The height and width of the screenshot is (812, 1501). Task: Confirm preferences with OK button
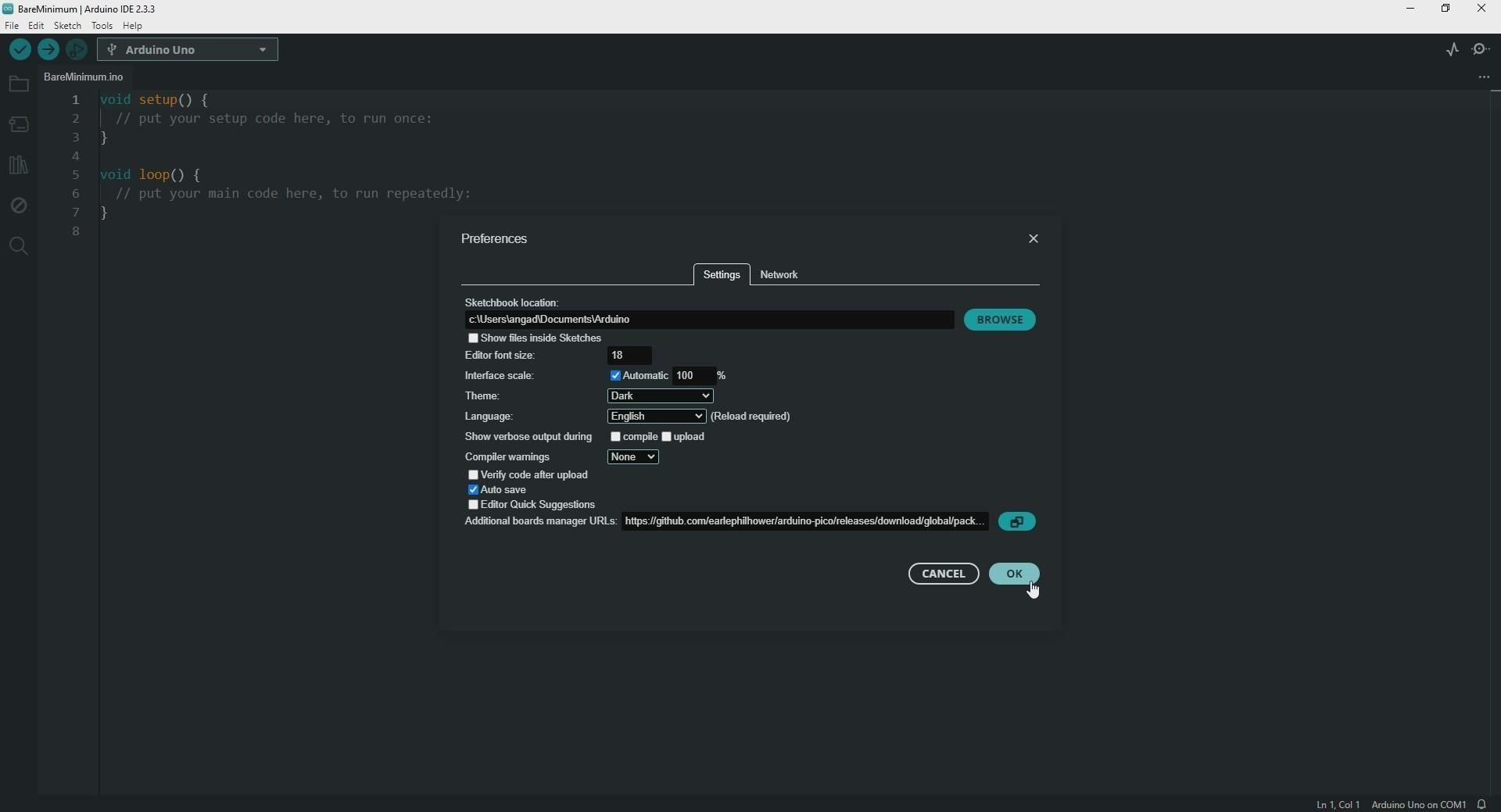(x=1014, y=574)
